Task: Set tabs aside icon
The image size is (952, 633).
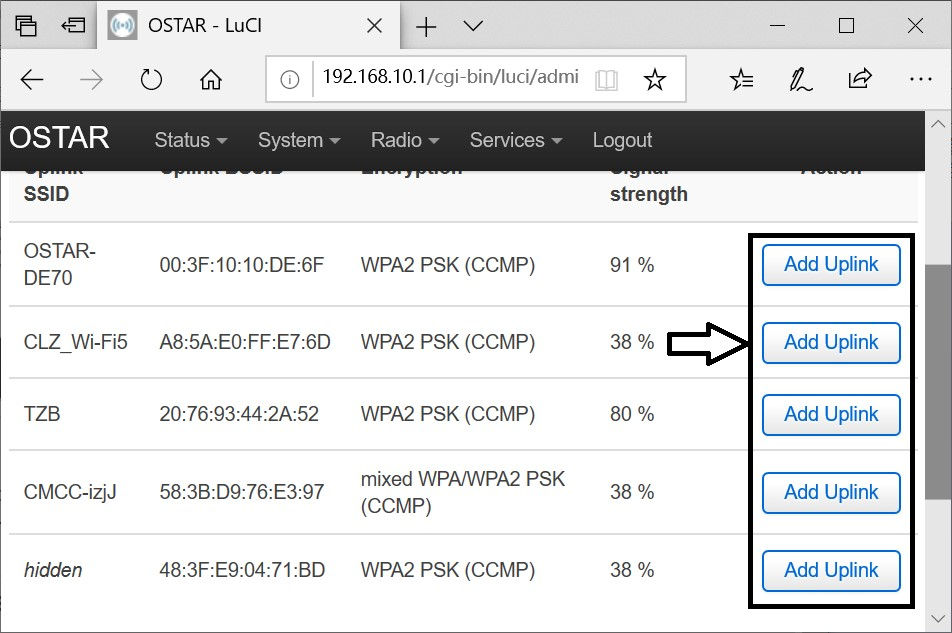Action: 73,26
